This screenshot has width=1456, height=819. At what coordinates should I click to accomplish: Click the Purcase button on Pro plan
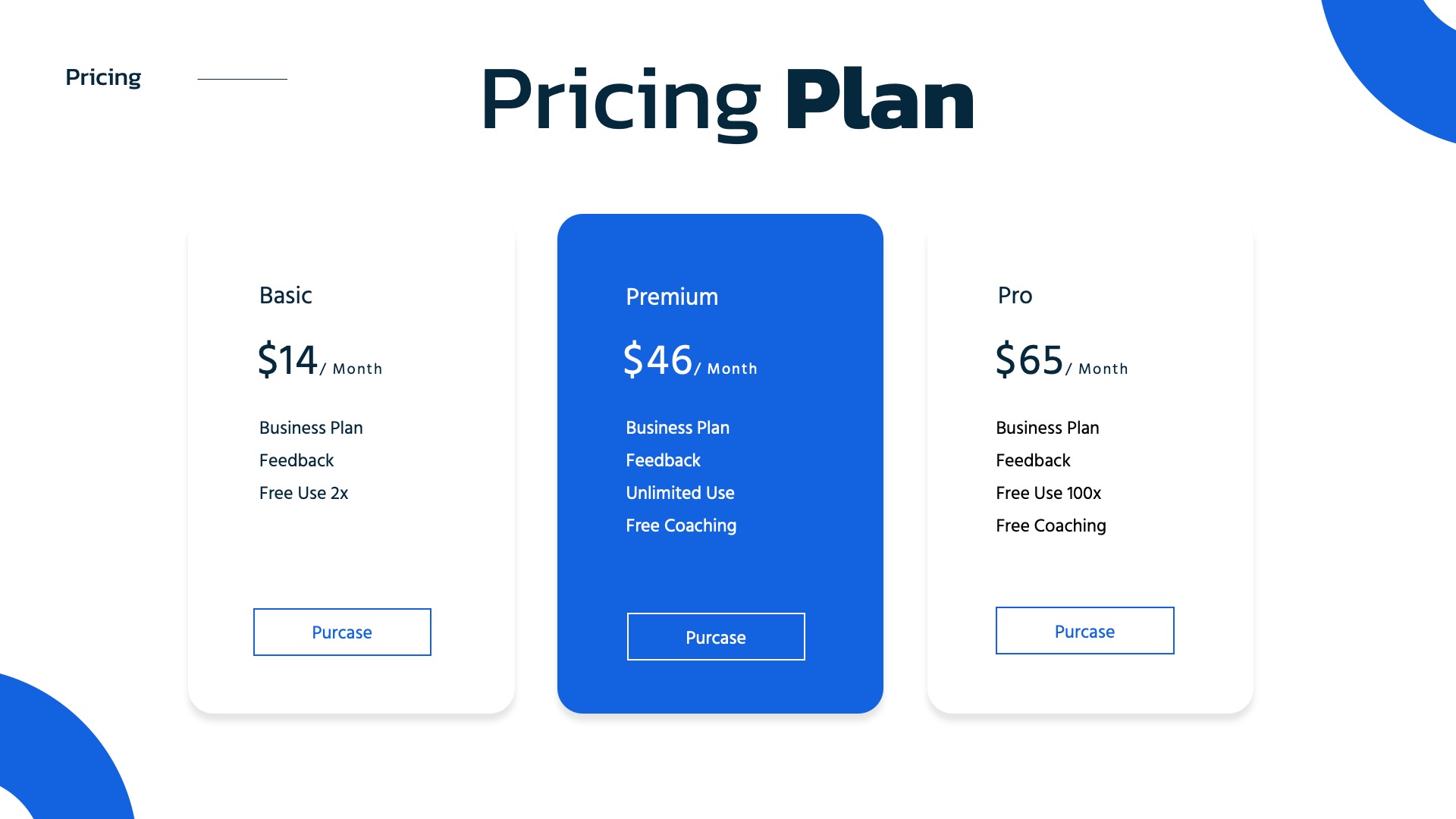[x=1084, y=631]
